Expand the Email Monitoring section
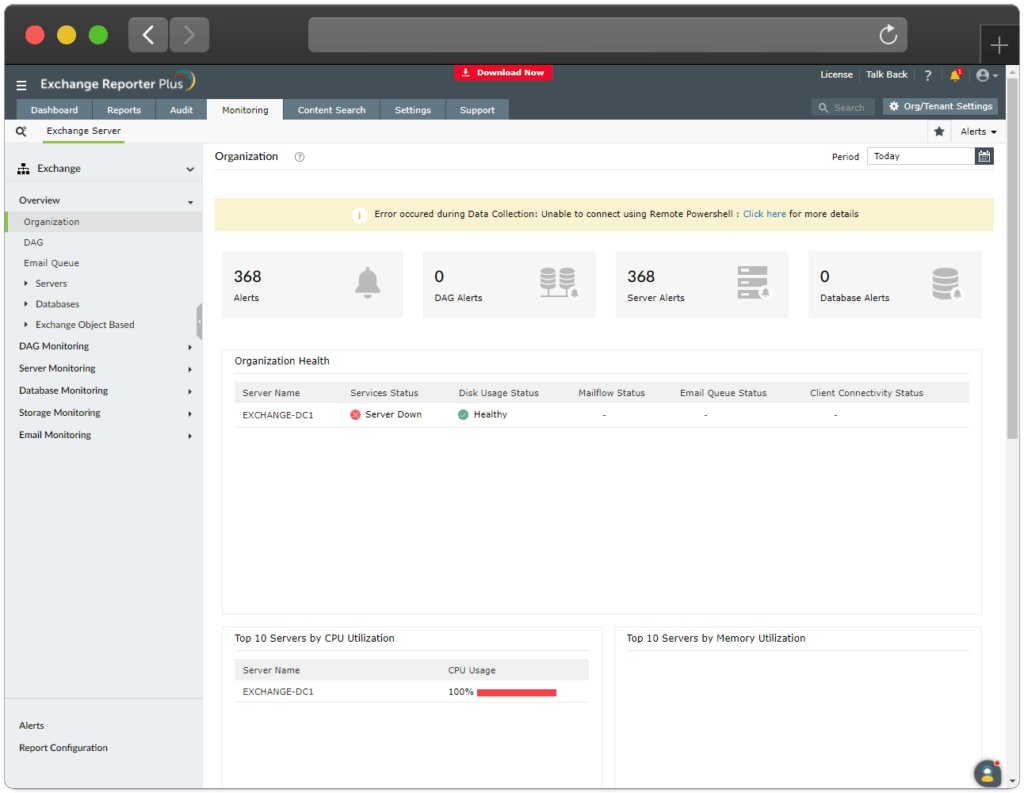The height and width of the screenshot is (793, 1024). click(x=190, y=436)
